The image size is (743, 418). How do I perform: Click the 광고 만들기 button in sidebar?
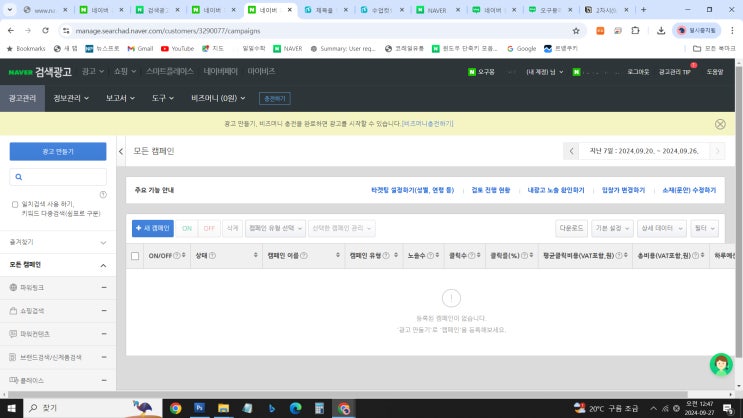coord(58,152)
